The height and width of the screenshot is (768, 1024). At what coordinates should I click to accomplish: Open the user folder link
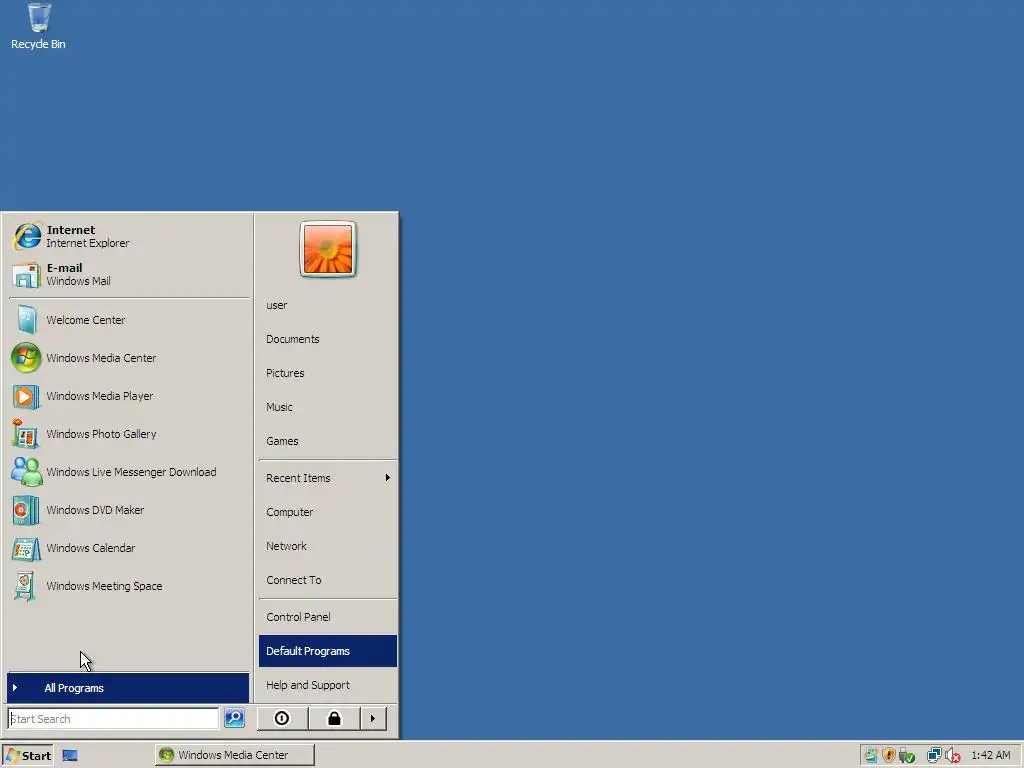tap(328, 305)
